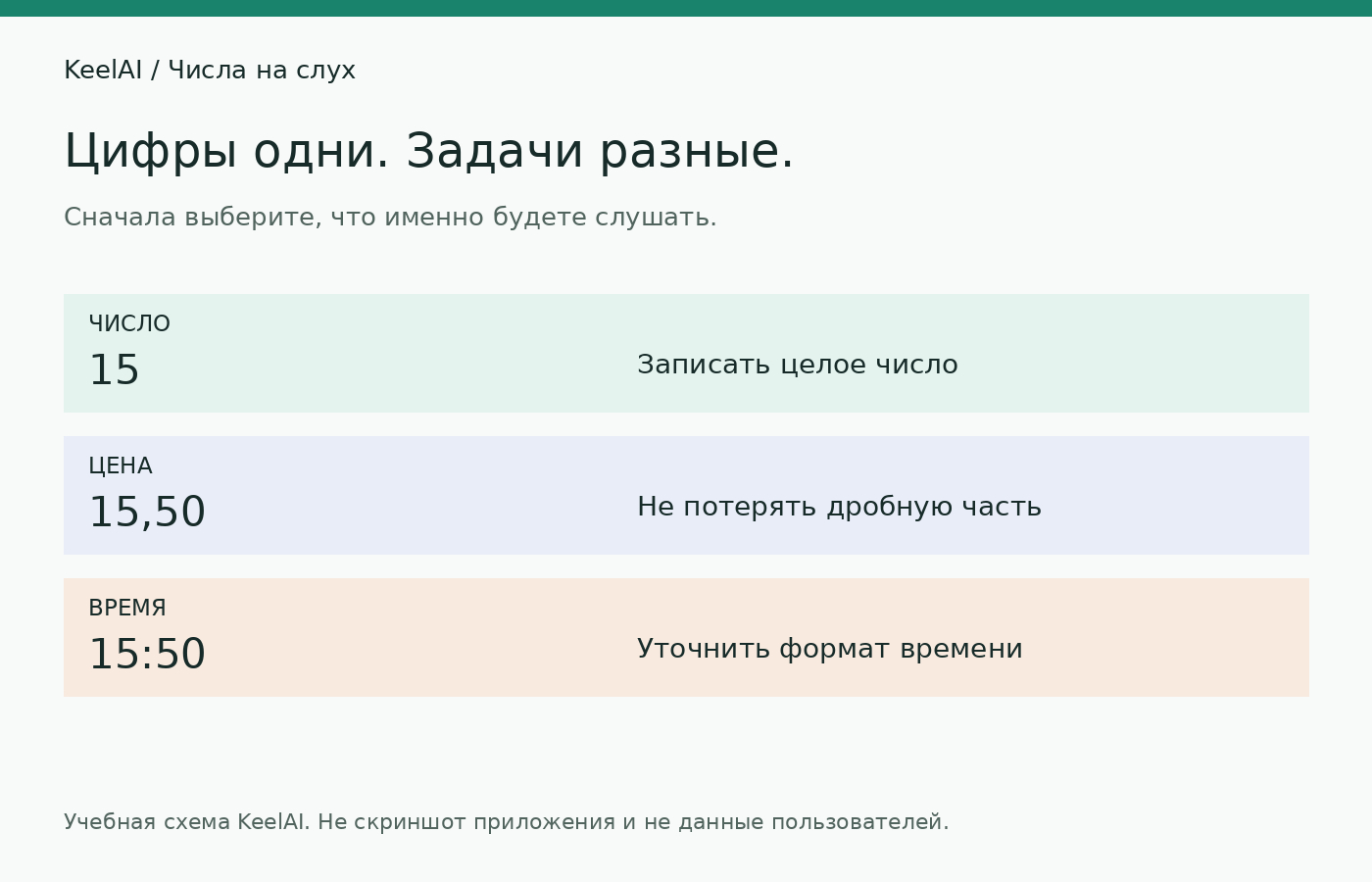Image resolution: width=1372 pixels, height=882 pixels.
Task: Select the ВРЕМЯ card with 15:50
Action: [x=686, y=637]
